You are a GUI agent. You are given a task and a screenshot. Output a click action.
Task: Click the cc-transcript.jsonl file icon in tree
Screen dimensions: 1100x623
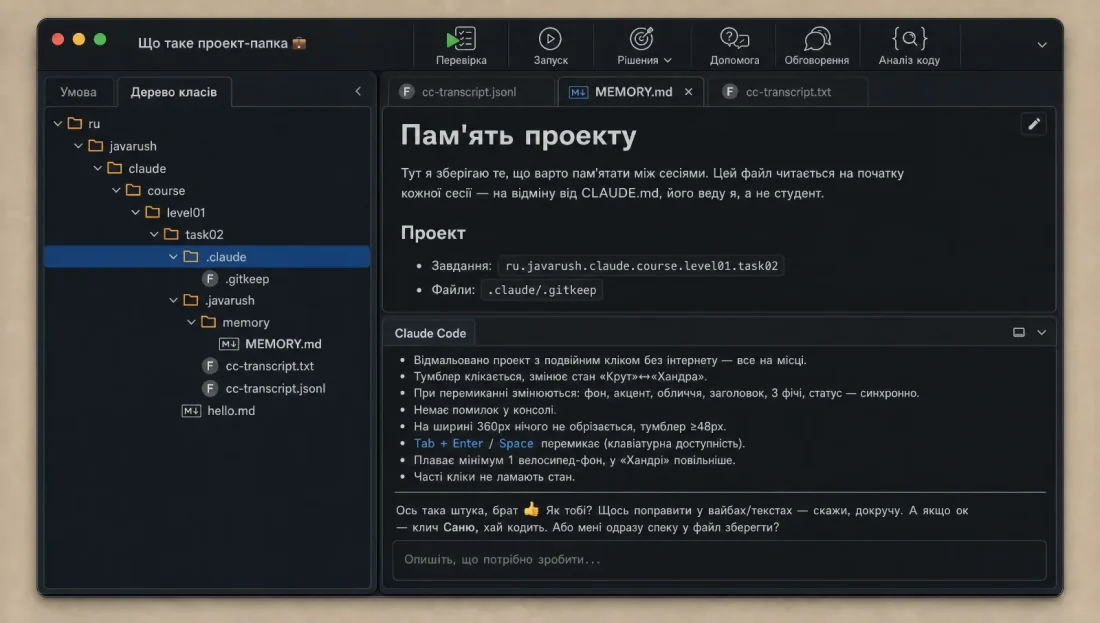[210, 388]
